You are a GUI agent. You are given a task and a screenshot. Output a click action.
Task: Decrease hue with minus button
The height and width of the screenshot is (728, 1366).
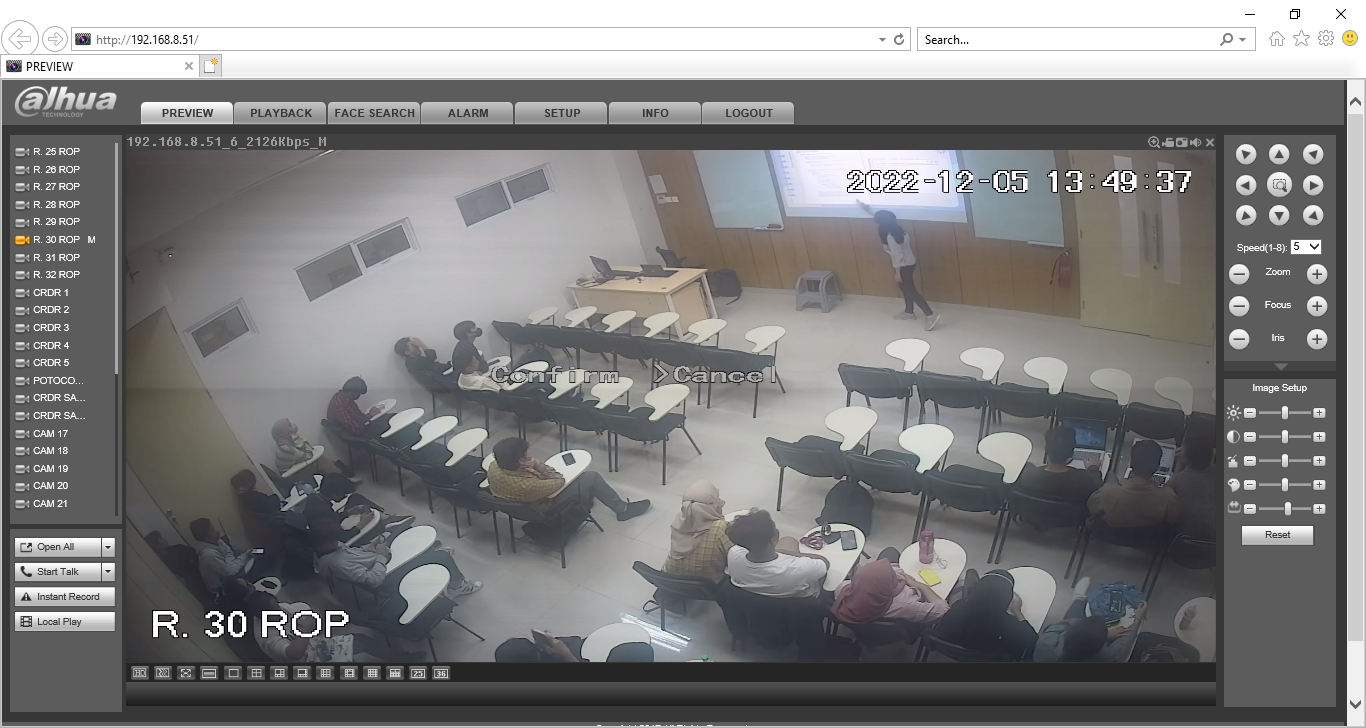(1249, 485)
